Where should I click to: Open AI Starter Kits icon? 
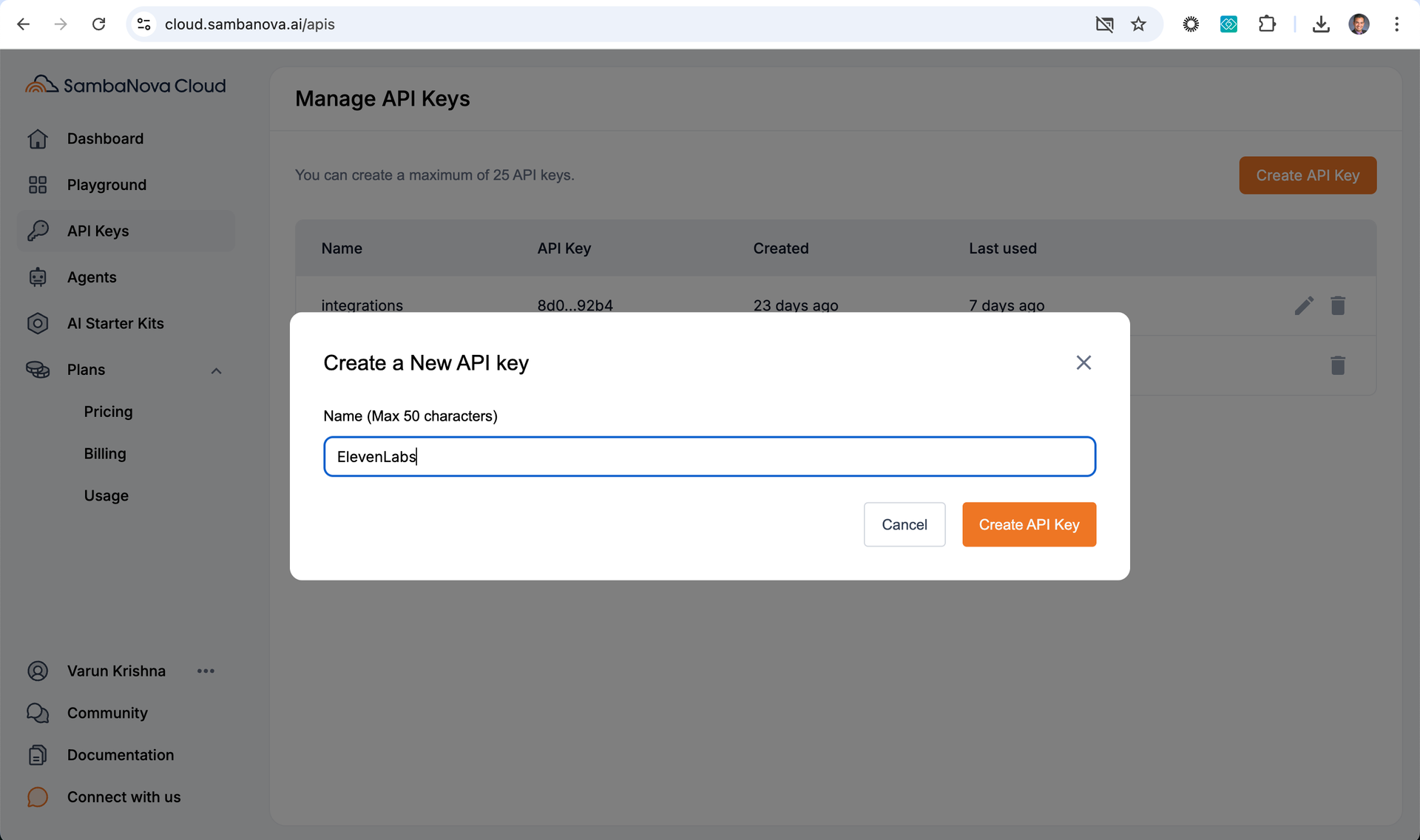[38, 323]
